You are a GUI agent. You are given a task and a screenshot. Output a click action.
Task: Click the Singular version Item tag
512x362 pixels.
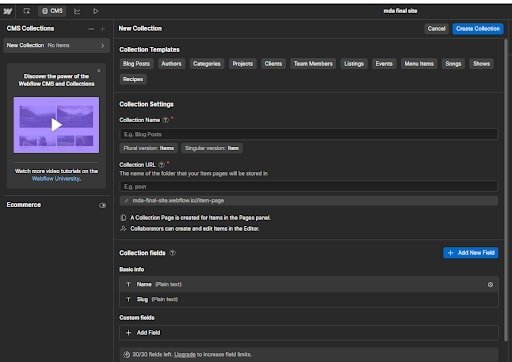point(212,148)
